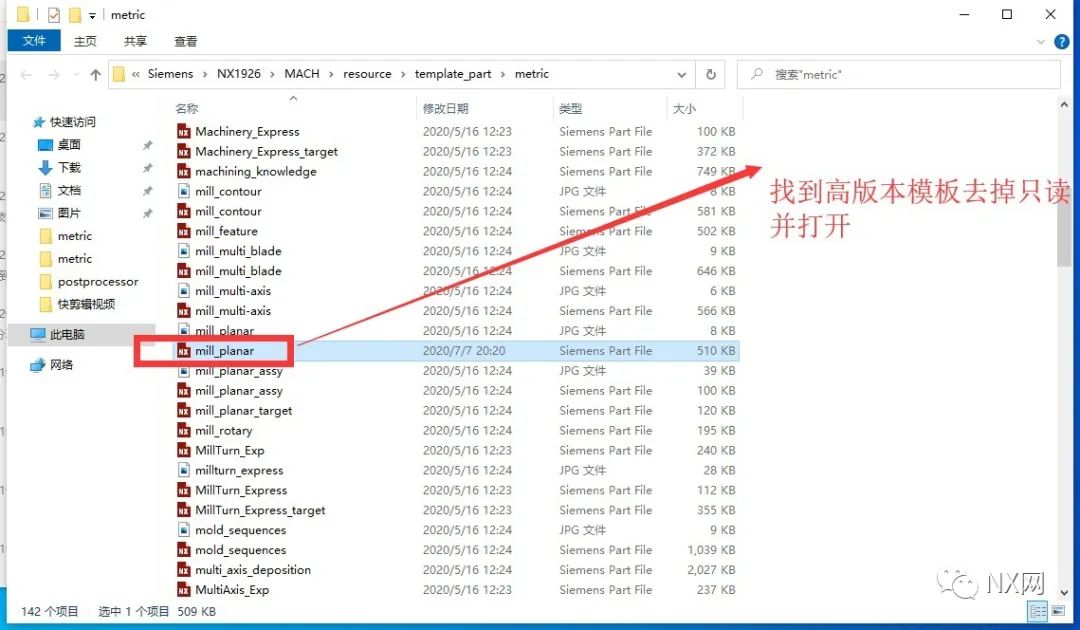Click the properties checkmark icon in title bar
The height and width of the screenshot is (630, 1080).
pos(54,14)
